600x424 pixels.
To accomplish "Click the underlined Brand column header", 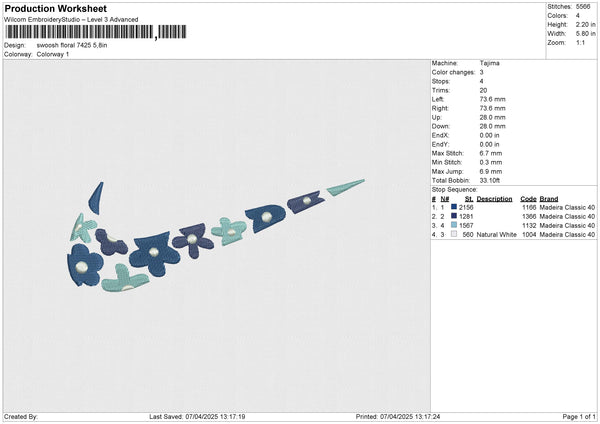I will pyautogui.click(x=549, y=199).
